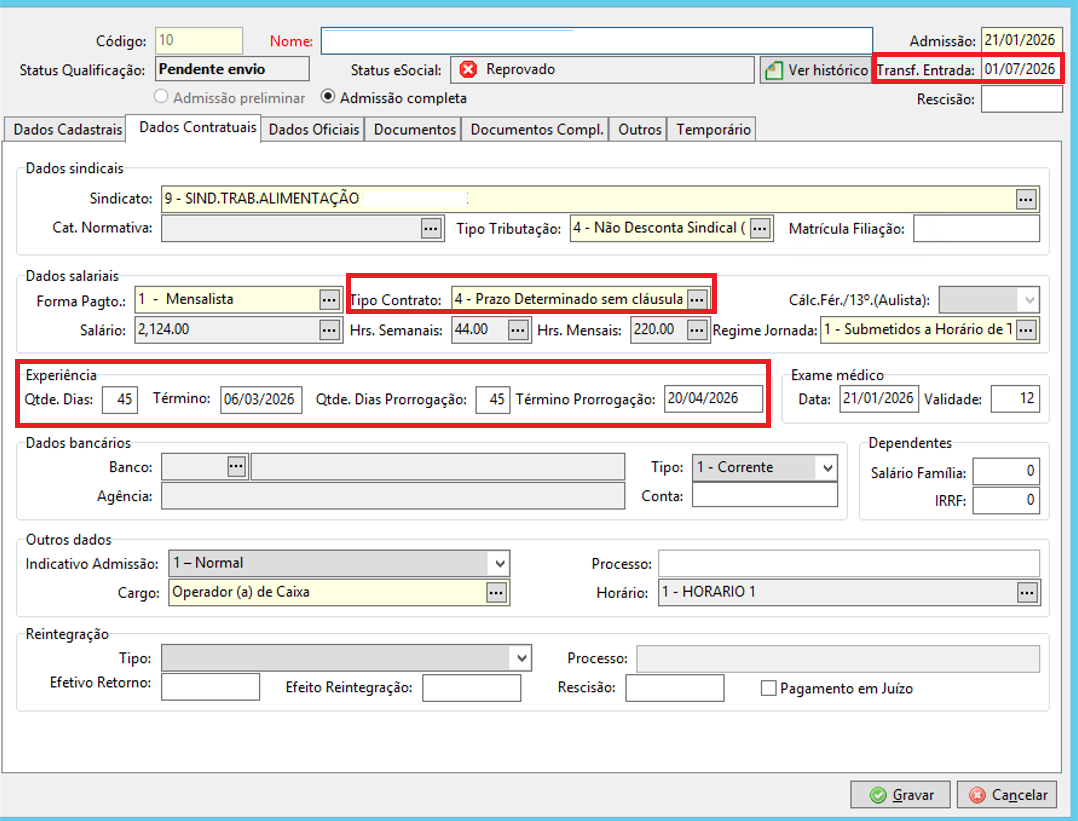Open the Tipo Contrato lookup ellipsis button

point(697,300)
